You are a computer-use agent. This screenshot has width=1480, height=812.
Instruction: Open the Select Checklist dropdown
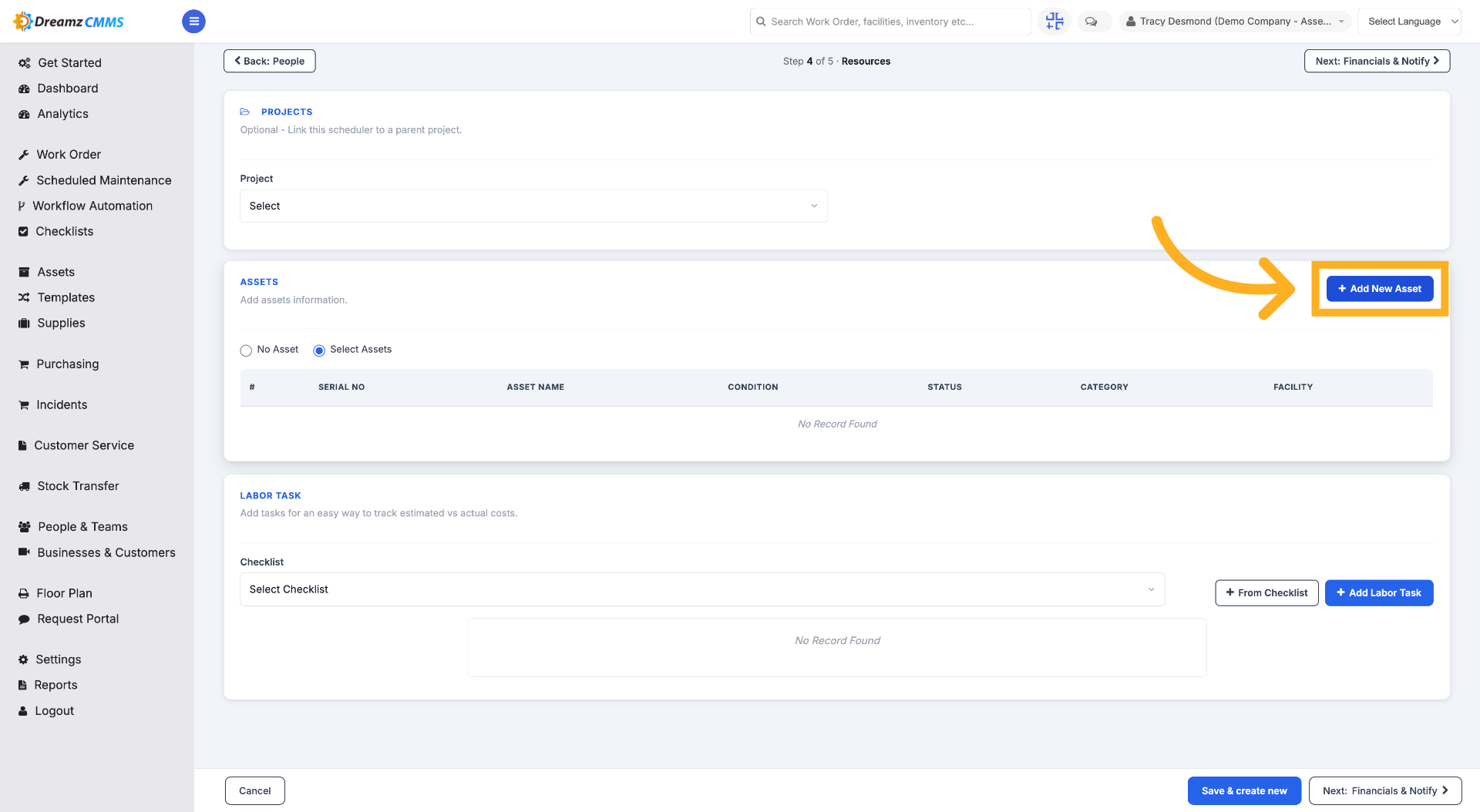(702, 589)
